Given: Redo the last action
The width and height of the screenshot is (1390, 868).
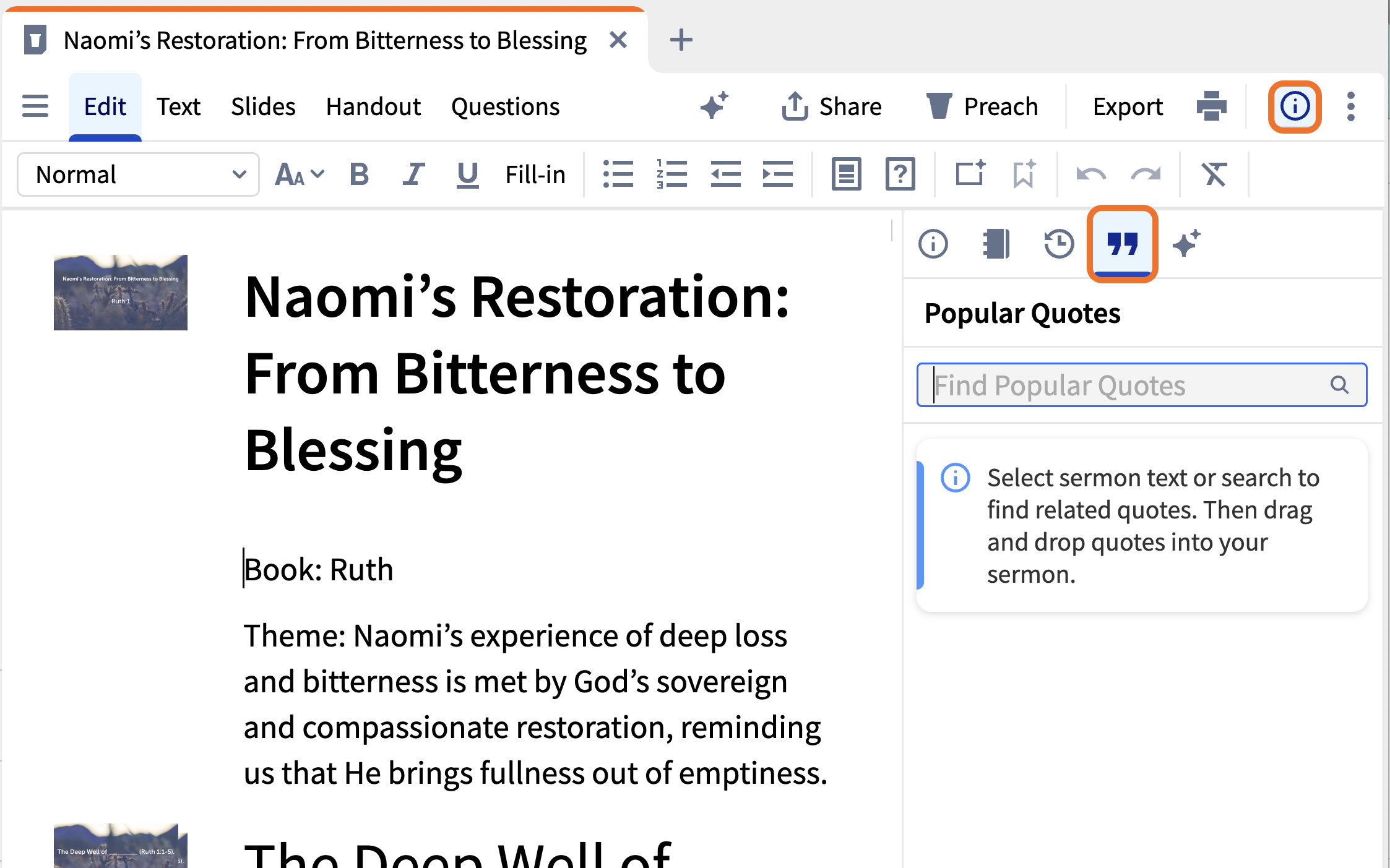Looking at the screenshot, I should click(1146, 174).
